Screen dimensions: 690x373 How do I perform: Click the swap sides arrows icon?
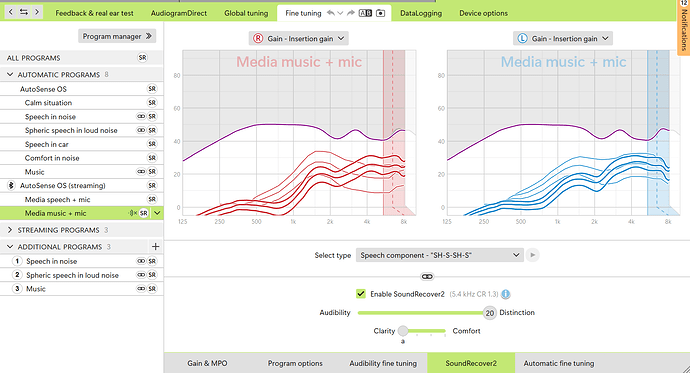[24, 12]
